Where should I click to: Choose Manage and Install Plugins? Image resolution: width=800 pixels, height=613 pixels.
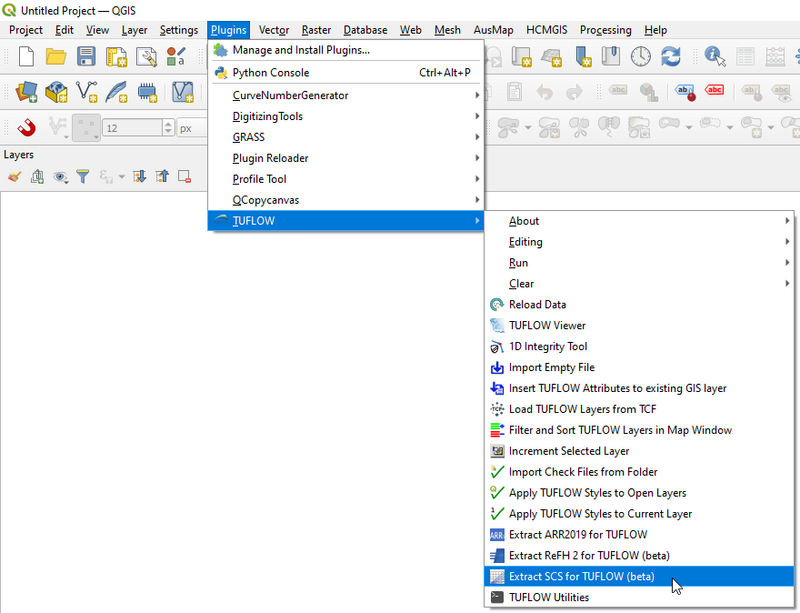coord(301,50)
